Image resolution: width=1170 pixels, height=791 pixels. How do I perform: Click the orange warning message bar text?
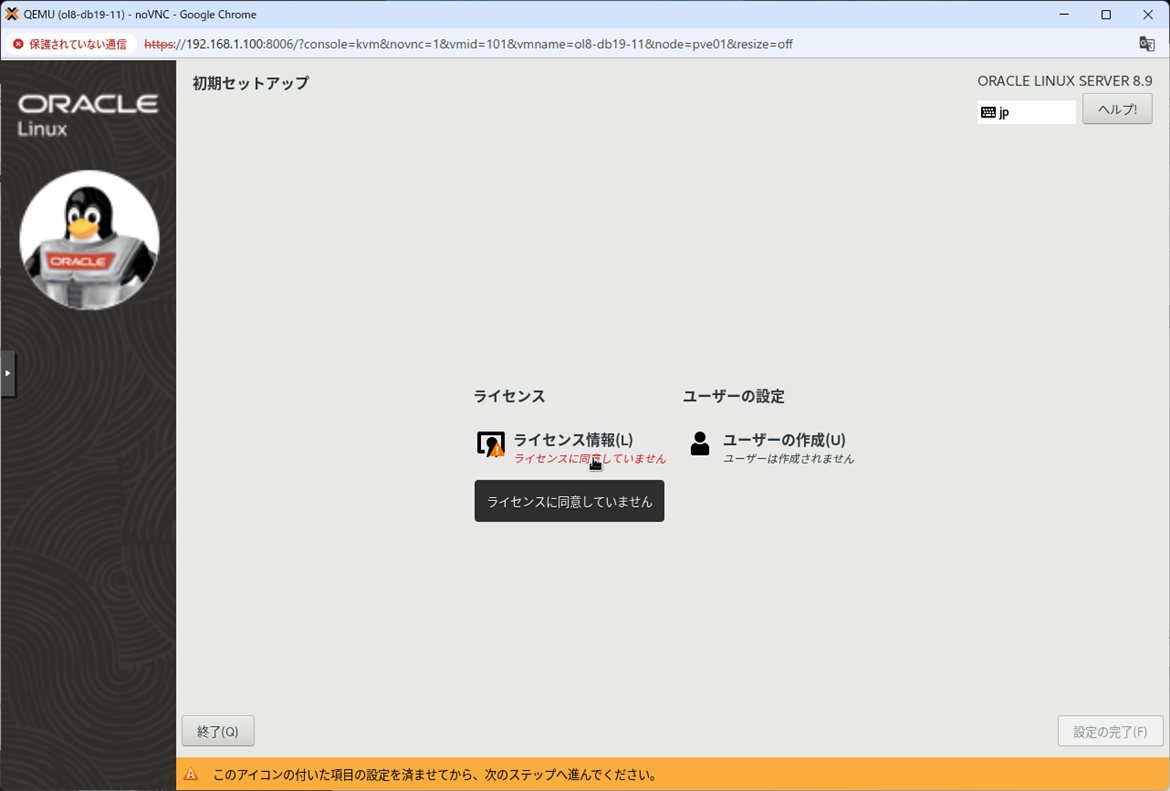pyautogui.click(x=434, y=775)
